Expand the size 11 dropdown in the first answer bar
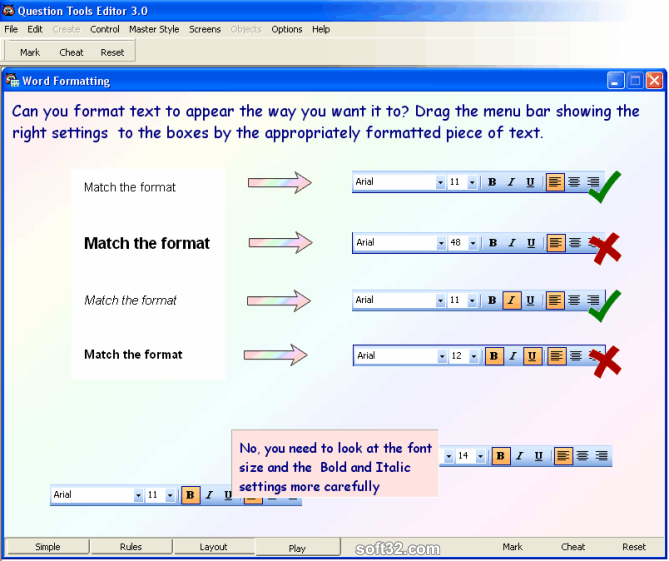 (x=472, y=183)
